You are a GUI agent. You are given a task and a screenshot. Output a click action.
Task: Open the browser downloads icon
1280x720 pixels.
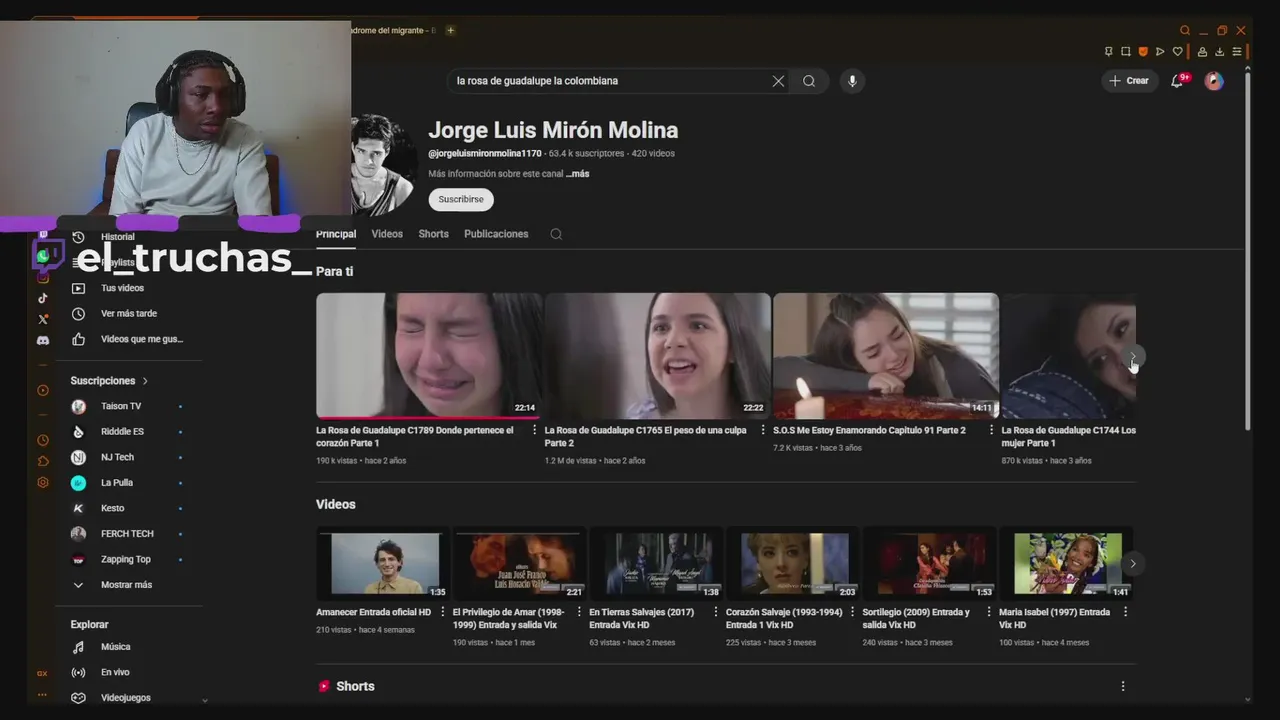pos(1219,52)
